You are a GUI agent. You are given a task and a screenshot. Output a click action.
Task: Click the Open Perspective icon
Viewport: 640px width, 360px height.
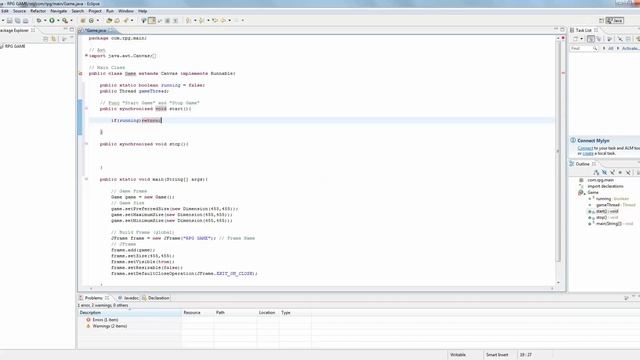[601, 20]
